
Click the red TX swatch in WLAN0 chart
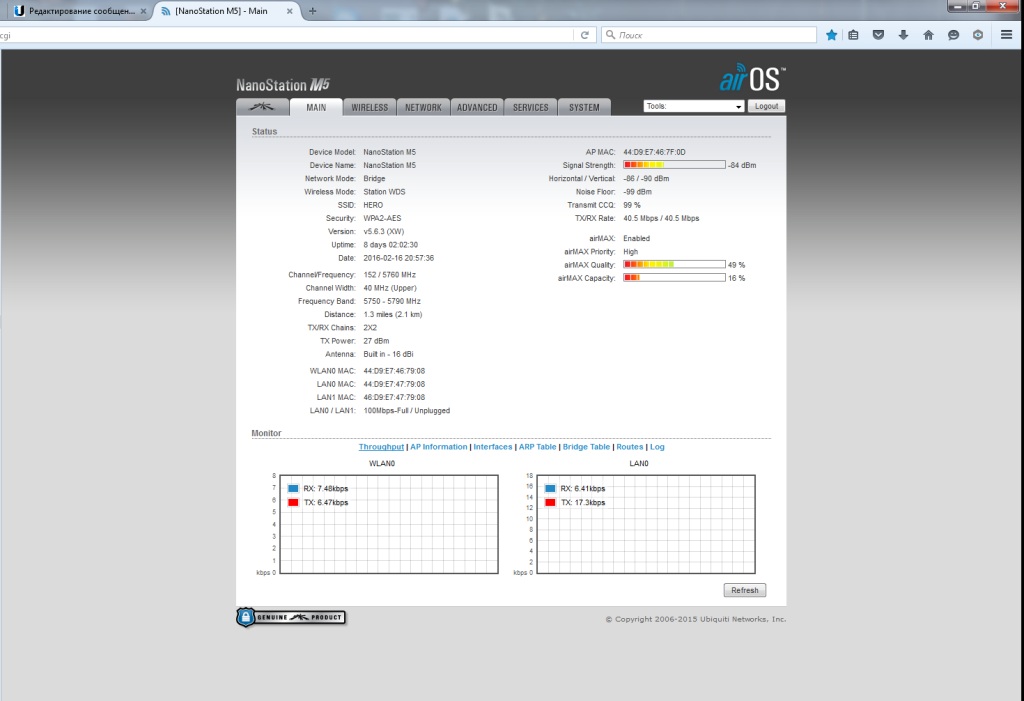(293, 502)
